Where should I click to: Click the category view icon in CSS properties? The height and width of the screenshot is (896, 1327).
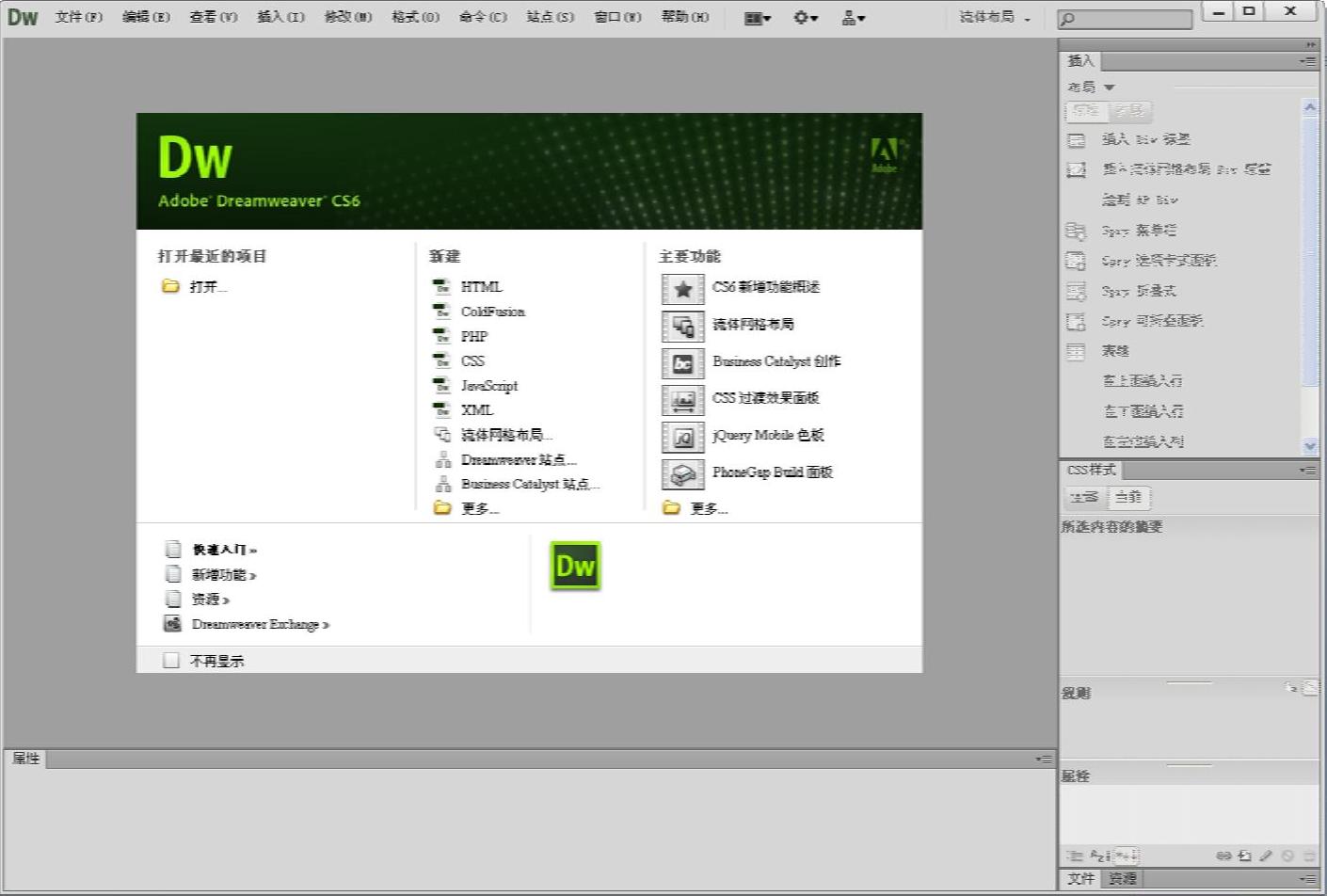(x=1075, y=856)
